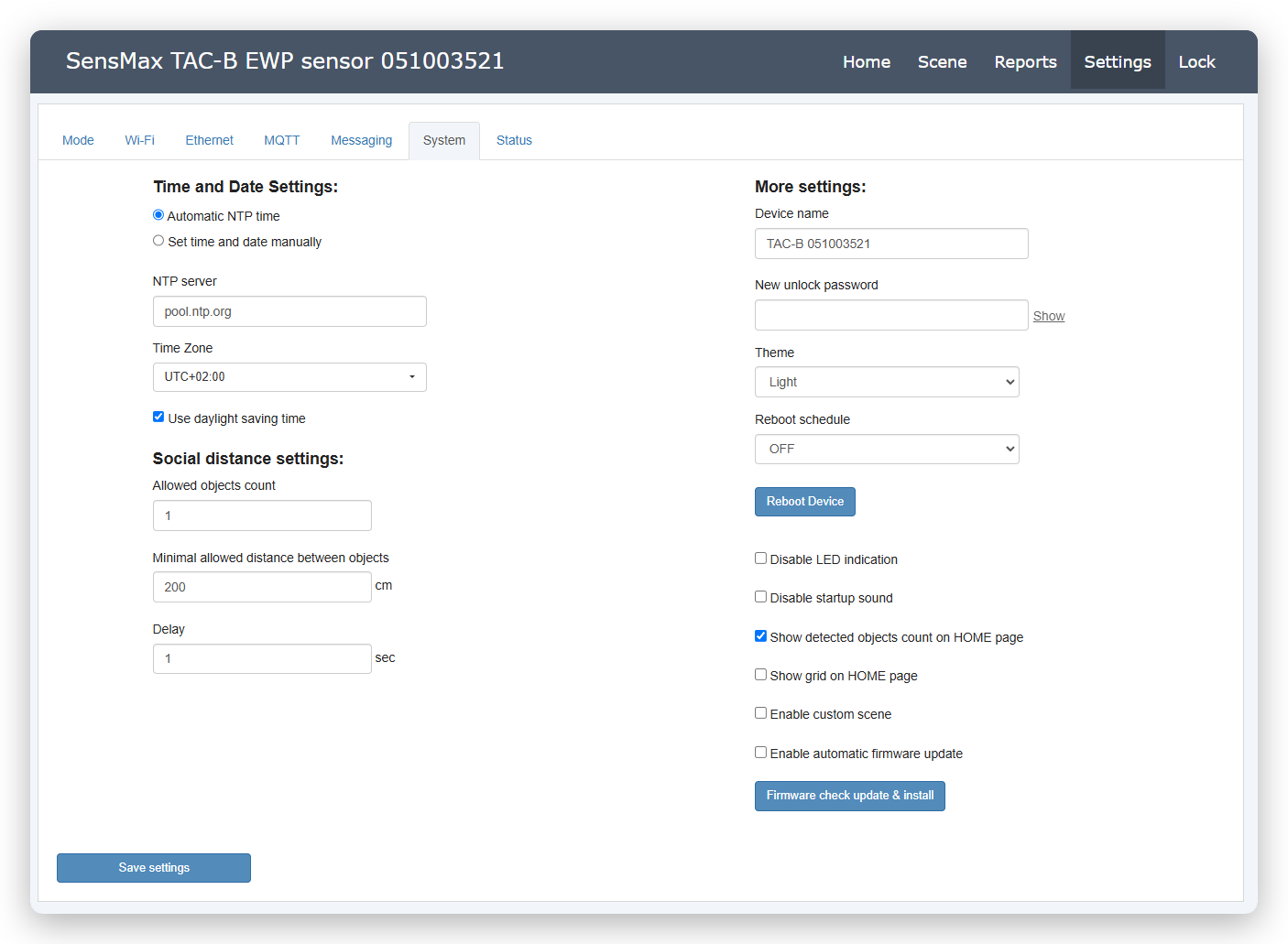The image size is (1288, 944).
Task: Open the Ethernet settings tab
Action: click(209, 140)
